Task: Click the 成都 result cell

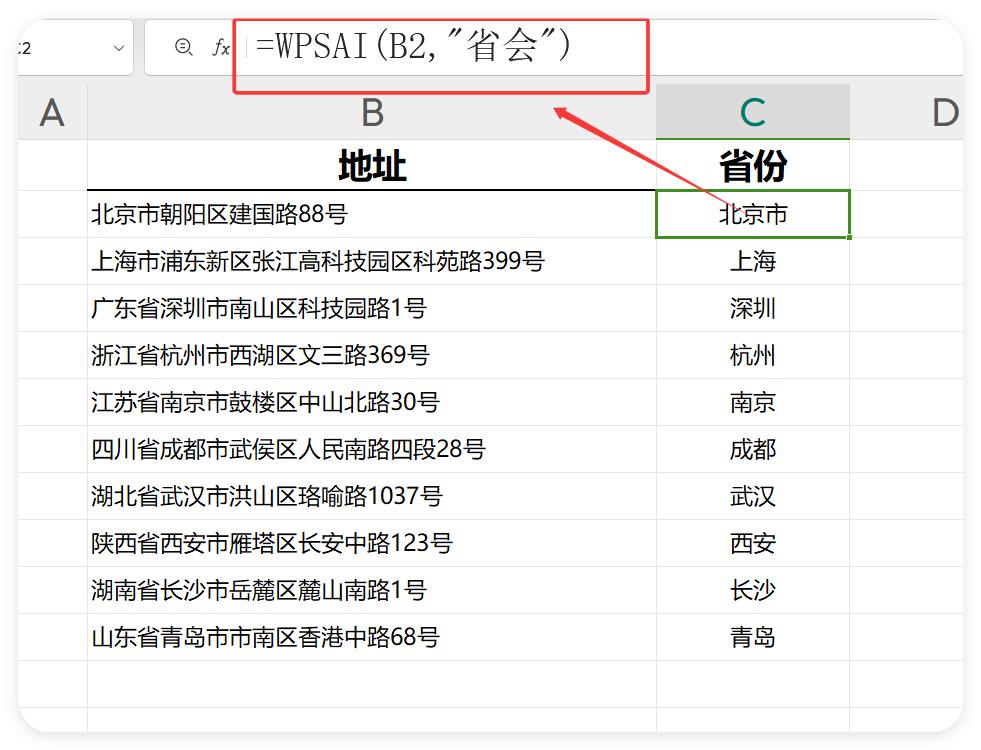Action: coord(753,449)
